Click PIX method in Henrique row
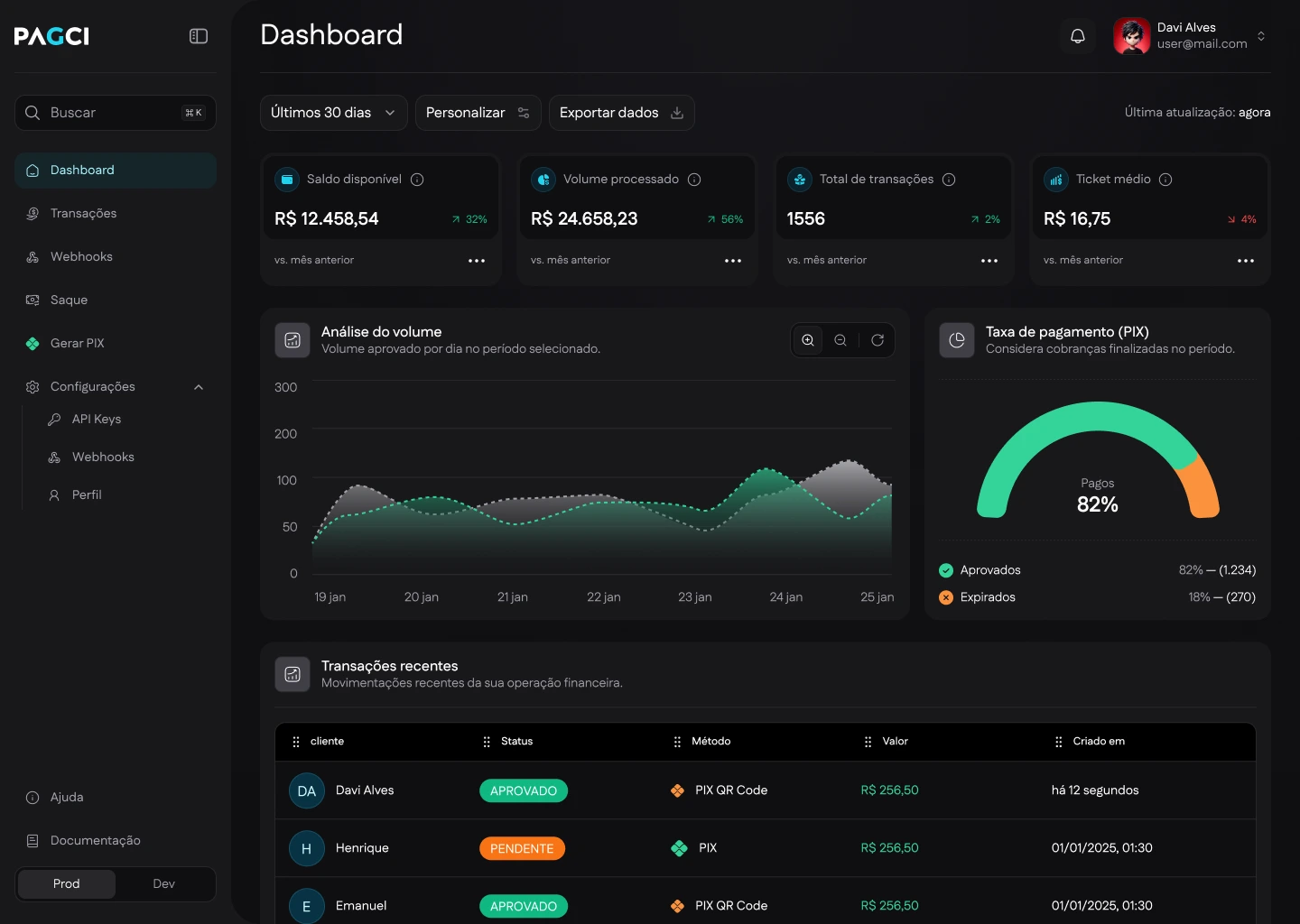The width and height of the screenshot is (1300, 924). click(694, 848)
